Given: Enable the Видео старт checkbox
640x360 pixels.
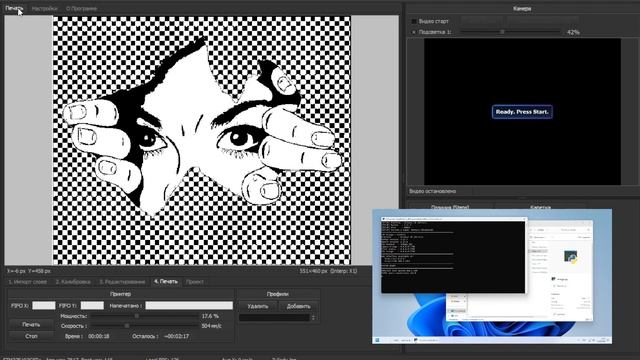Looking at the screenshot, I should coord(414,21).
